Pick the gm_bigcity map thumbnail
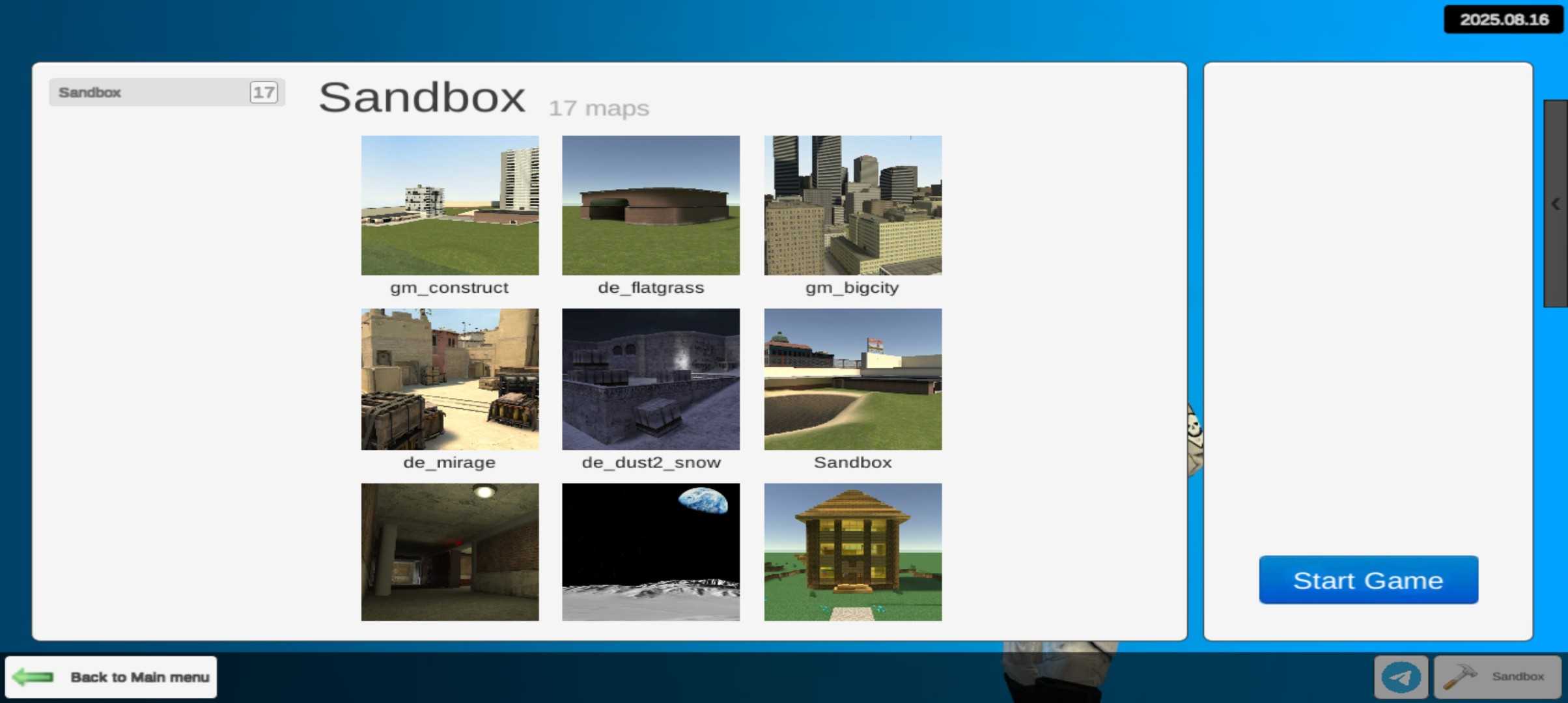Screen dimensions: 1568x703 click(852, 205)
